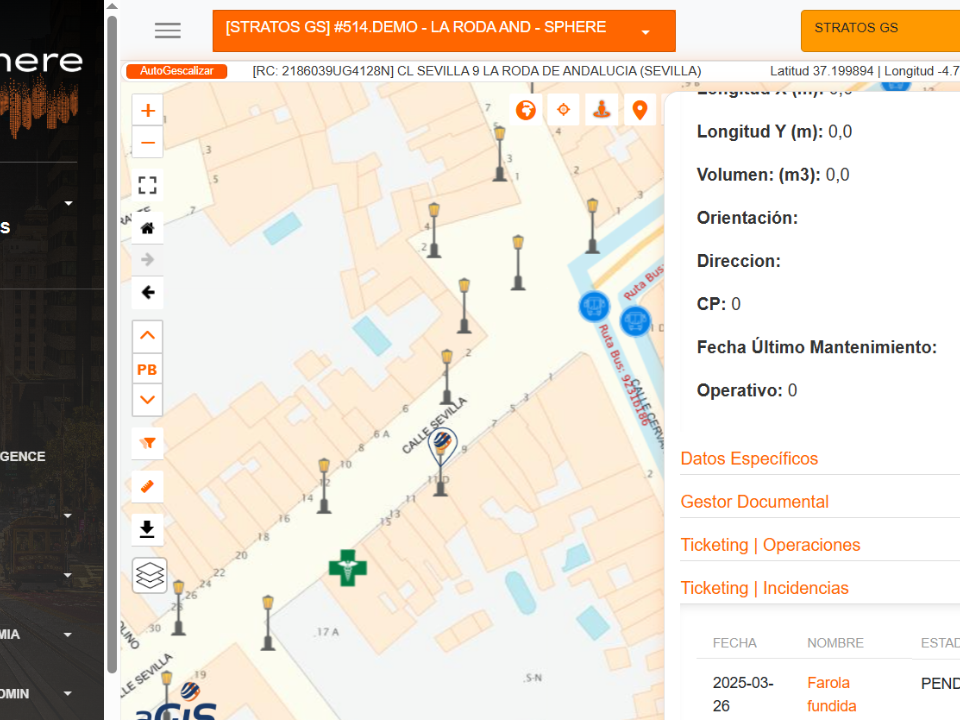Open the globe basemap tool
Image resolution: width=960 pixels, height=720 pixels.
click(x=526, y=110)
